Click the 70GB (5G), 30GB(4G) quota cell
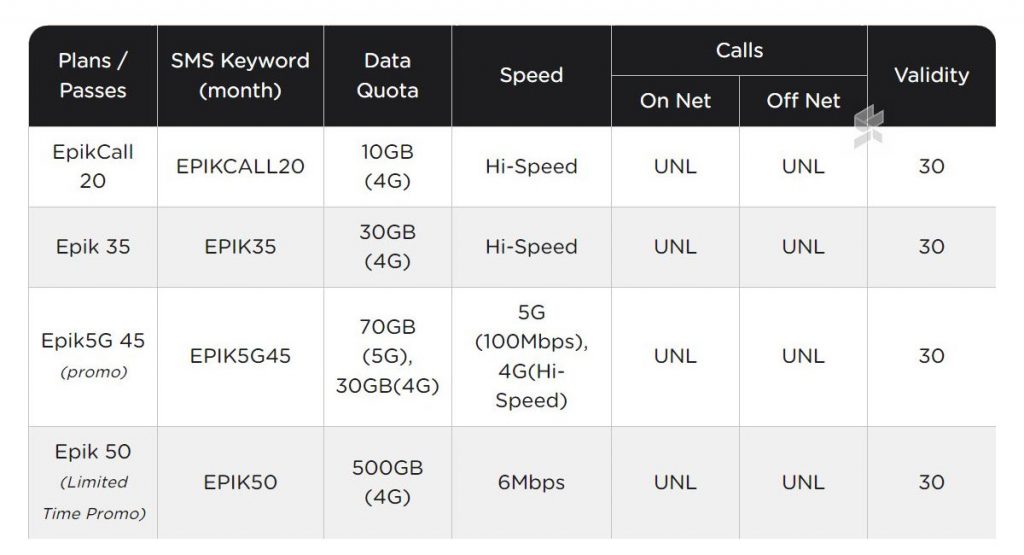Screen dimensions: 1024x555 387,357
